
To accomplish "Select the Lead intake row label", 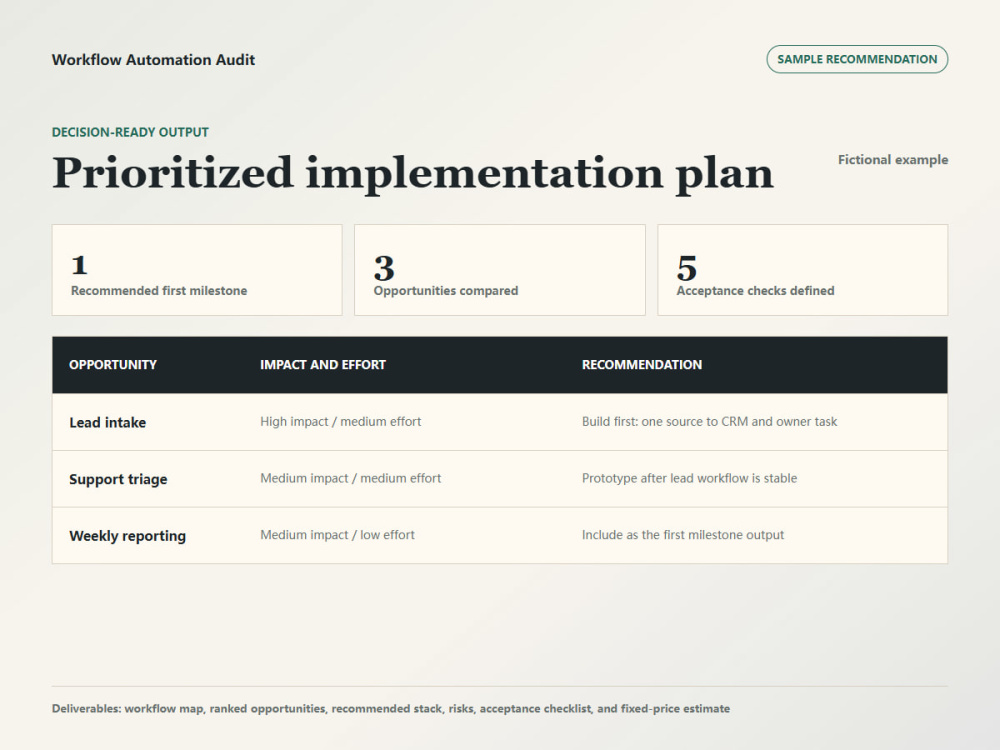I will tap(108, 422).
